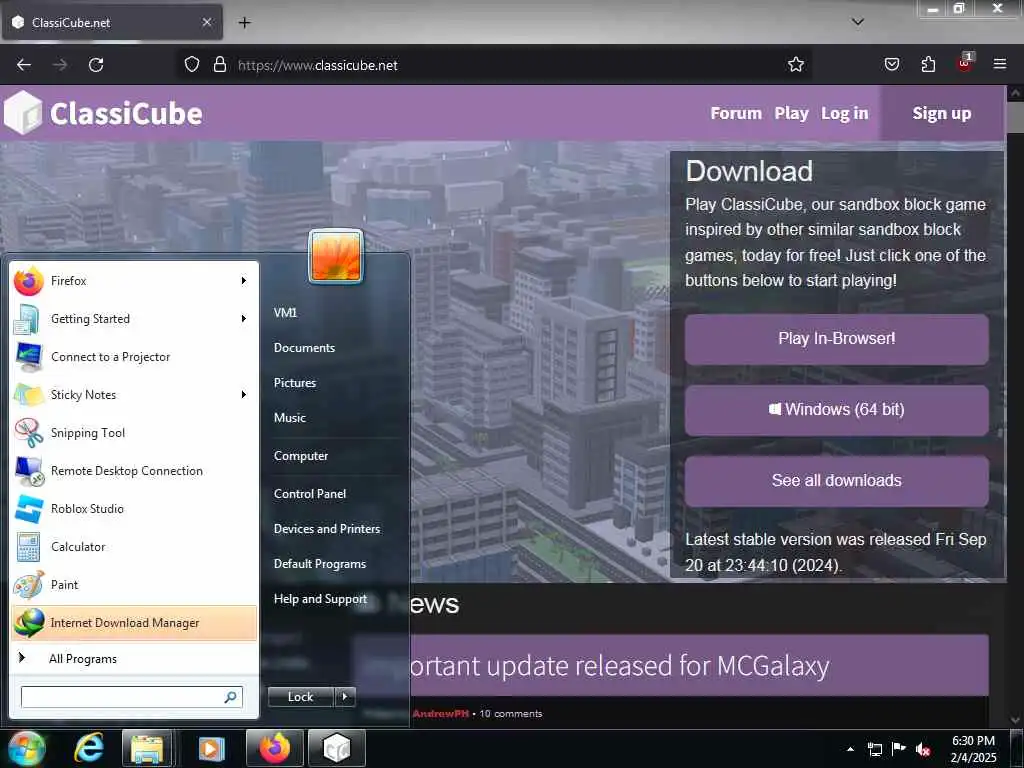Open Music library
This screenshot has height=768, width=1024.
coord(290,418)
